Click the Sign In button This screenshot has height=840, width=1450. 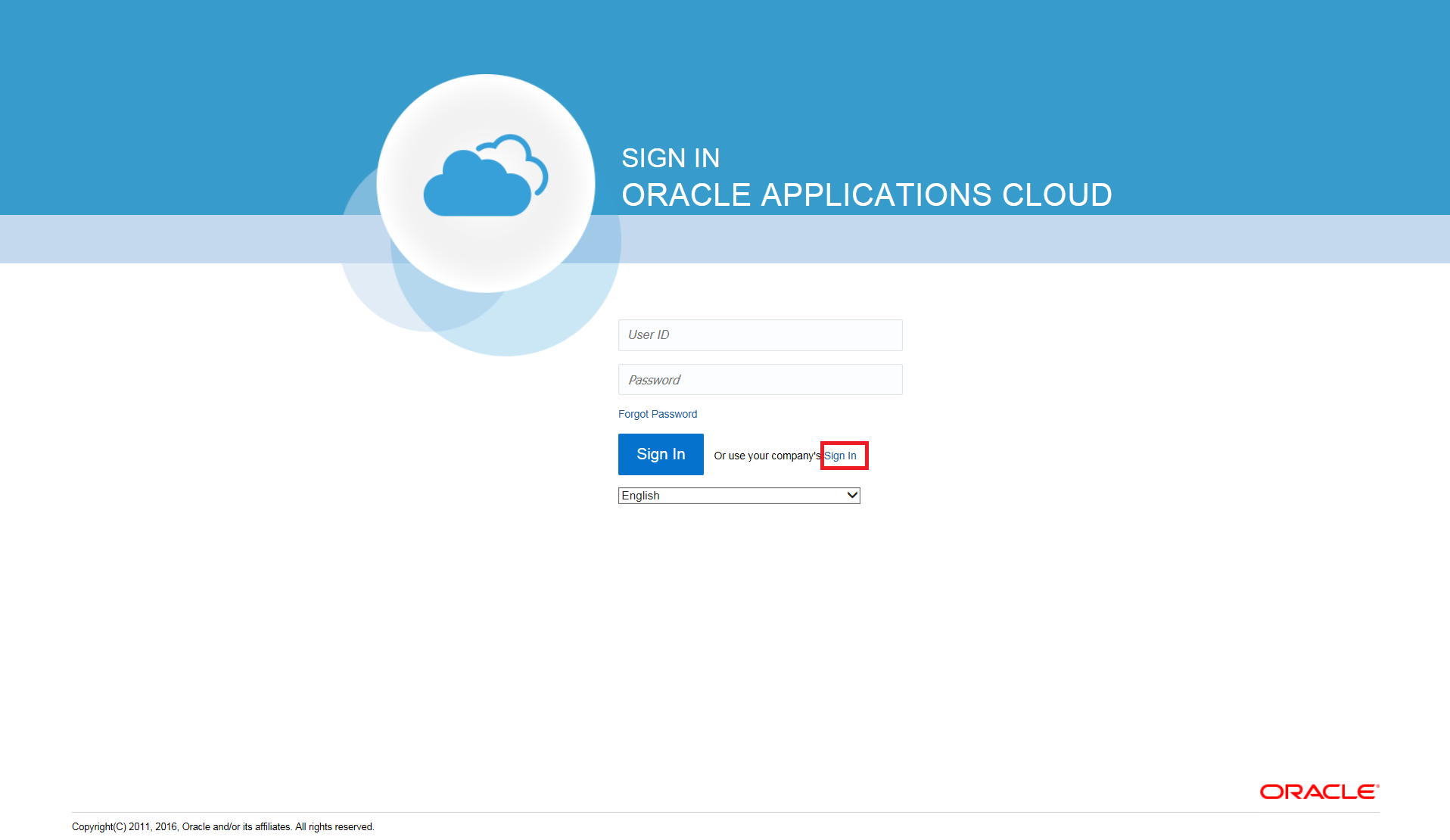(660, 454)
